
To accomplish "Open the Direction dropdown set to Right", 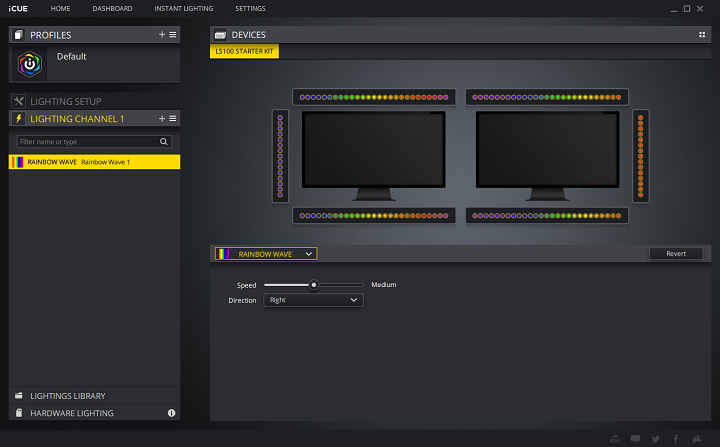I will point(313,300).
